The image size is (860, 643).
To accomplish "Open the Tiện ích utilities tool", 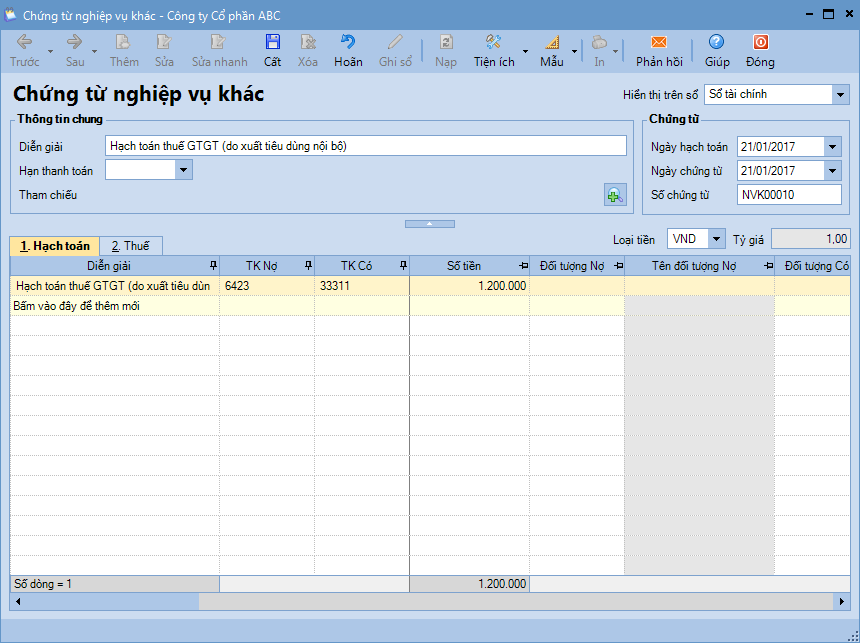I will coord(493,43).
